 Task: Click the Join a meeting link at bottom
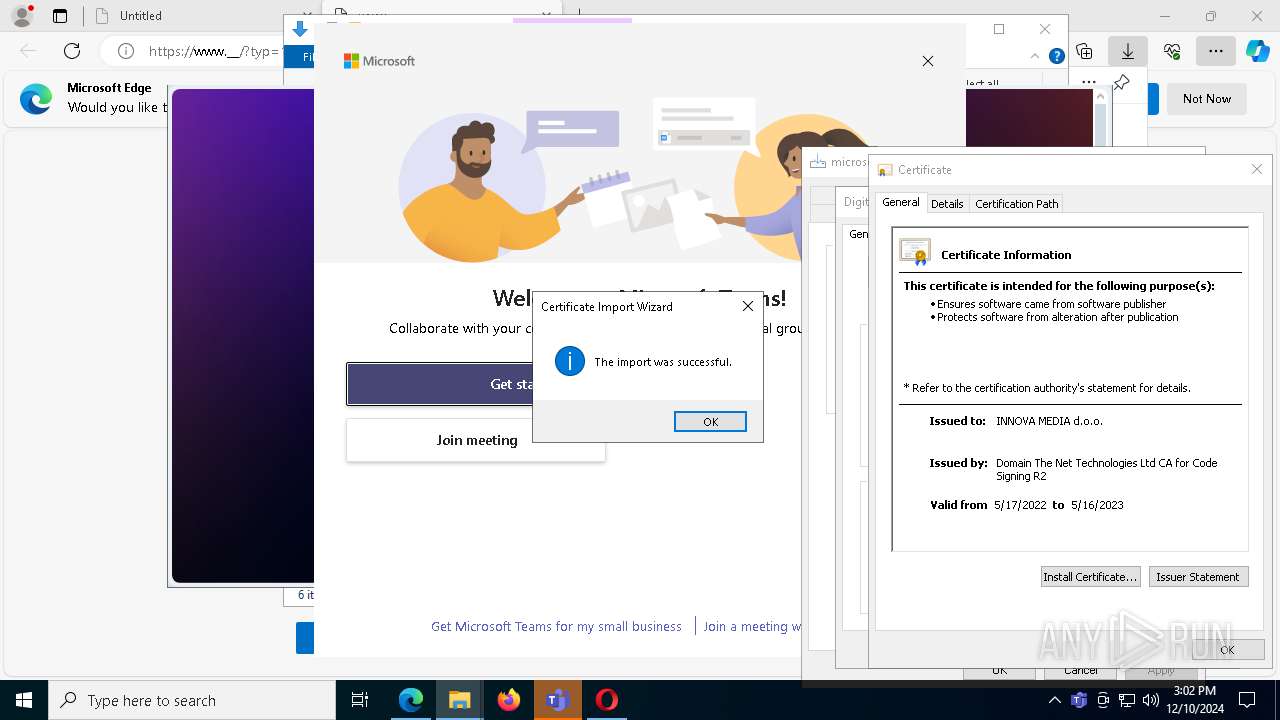click(752, 626)
